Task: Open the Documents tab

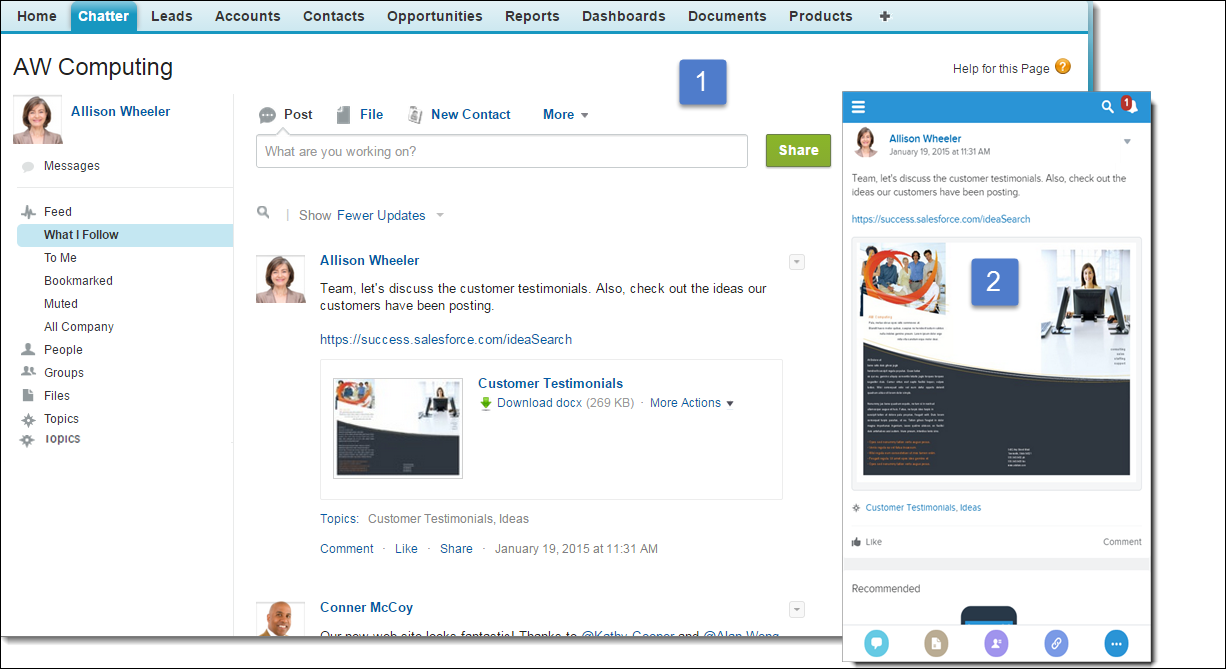Action: (x=727, y=16)
